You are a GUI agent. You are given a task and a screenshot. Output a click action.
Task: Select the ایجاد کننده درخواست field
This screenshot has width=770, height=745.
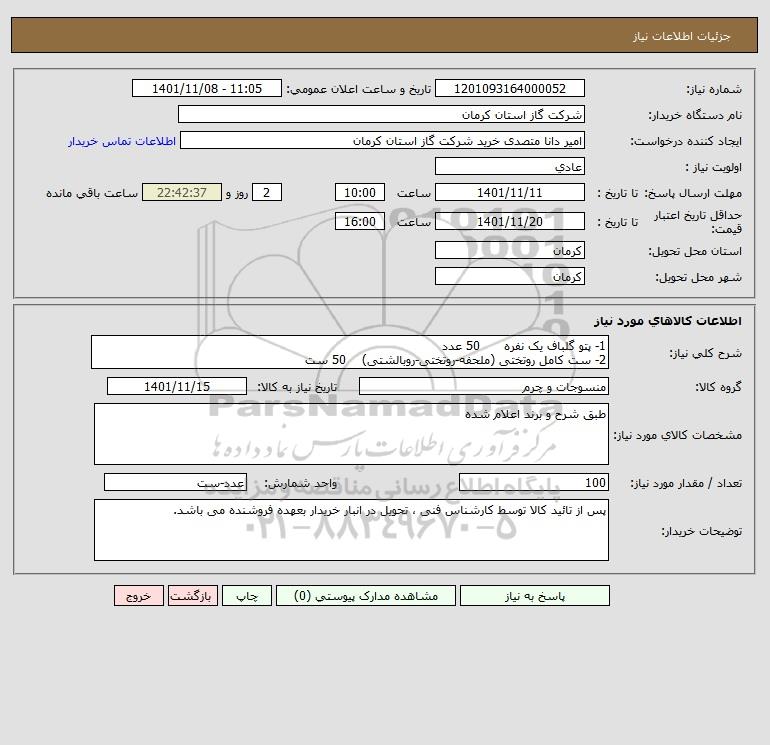click(382, 141)
